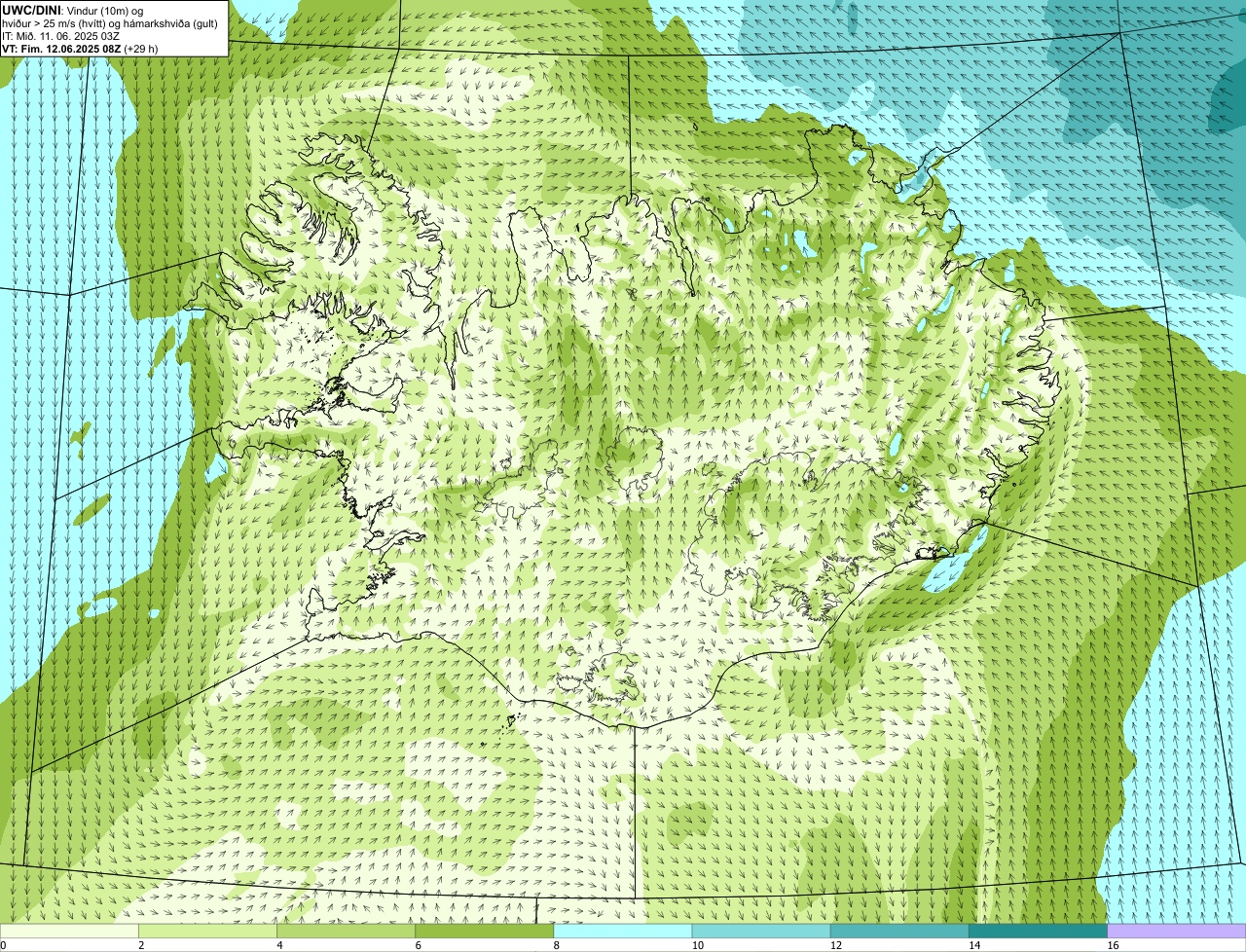
Task: Click the legend number "16"
Action: click(x=1113, y=945)
